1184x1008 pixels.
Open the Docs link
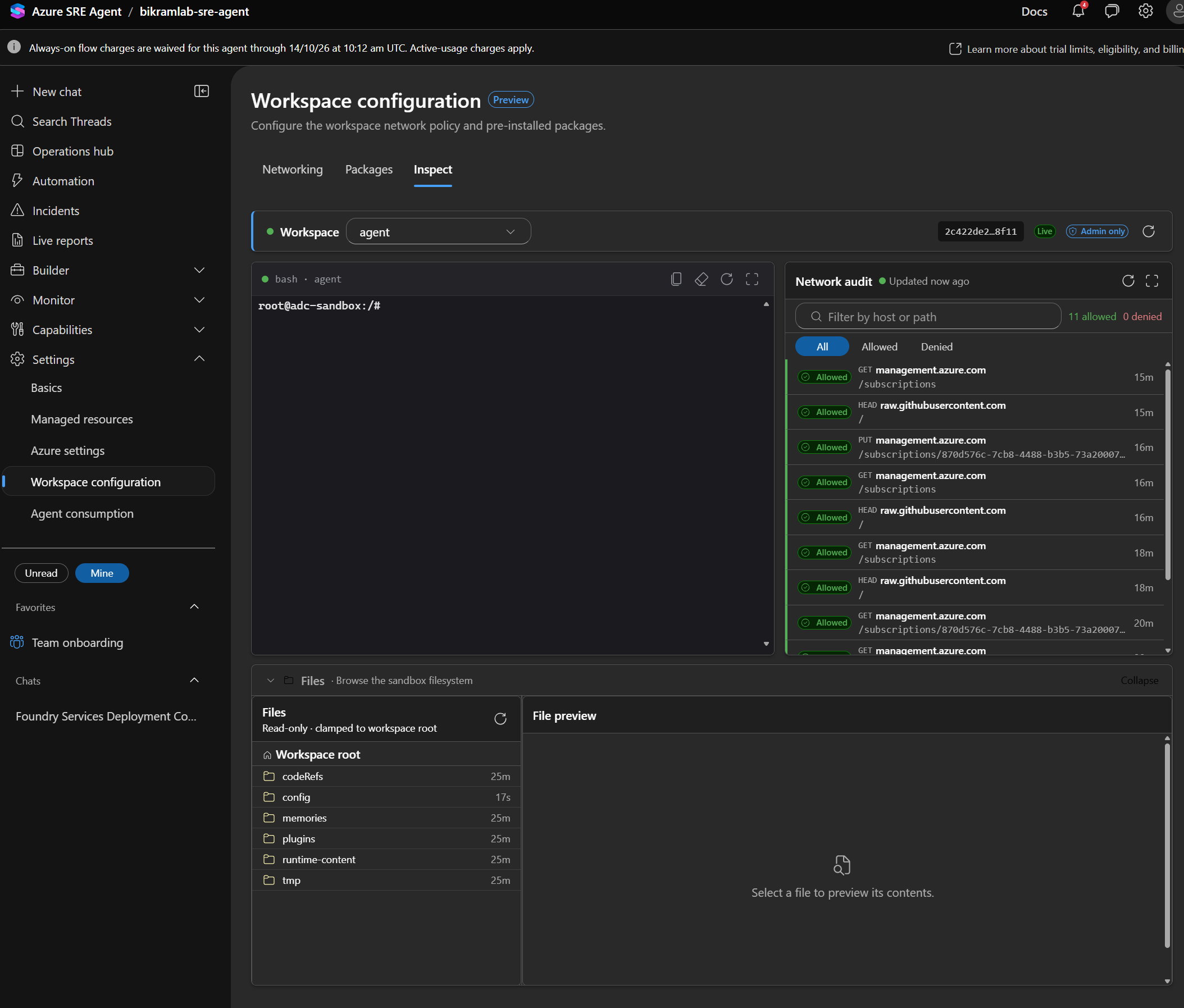pos(1033,11)
